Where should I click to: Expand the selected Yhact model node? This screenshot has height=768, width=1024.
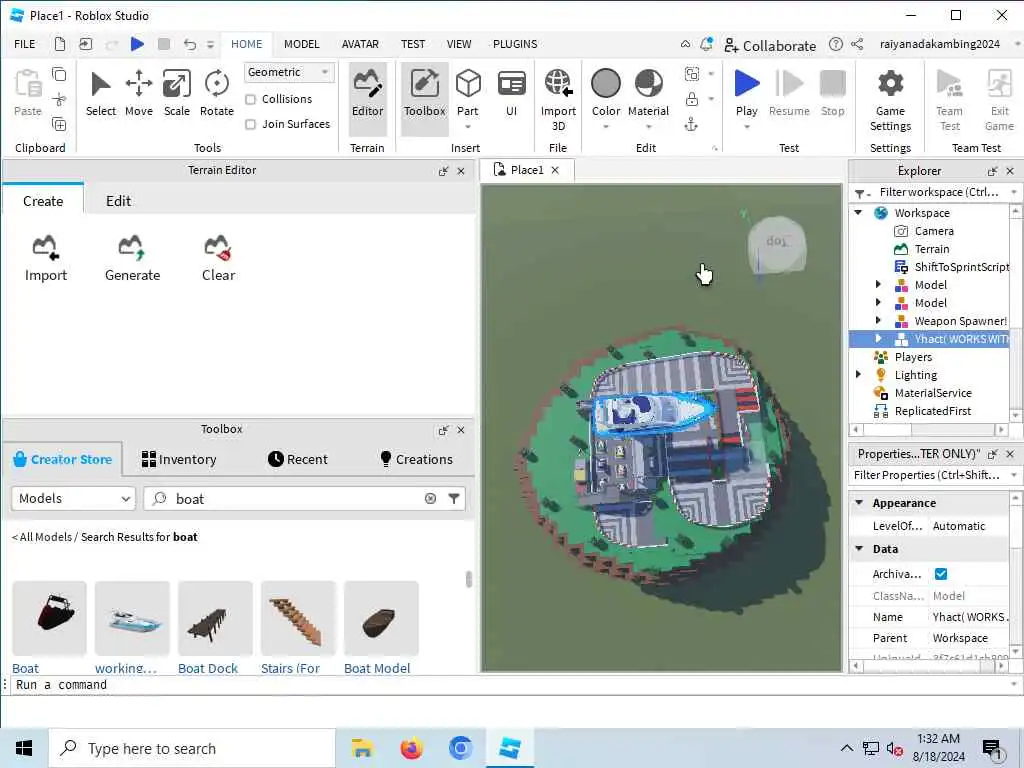878,338
